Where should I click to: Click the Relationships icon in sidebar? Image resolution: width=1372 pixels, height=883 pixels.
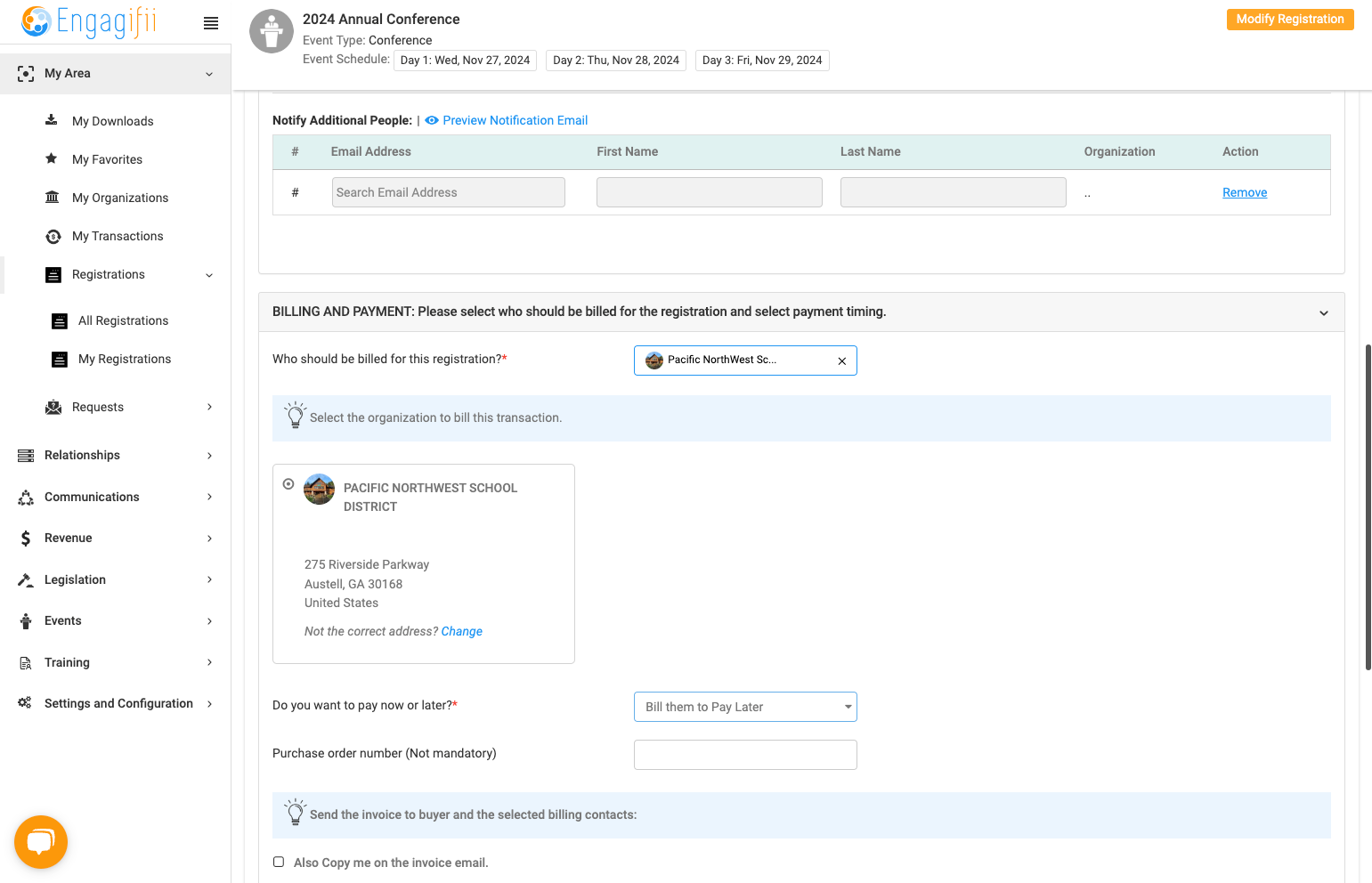coord(26,455)
